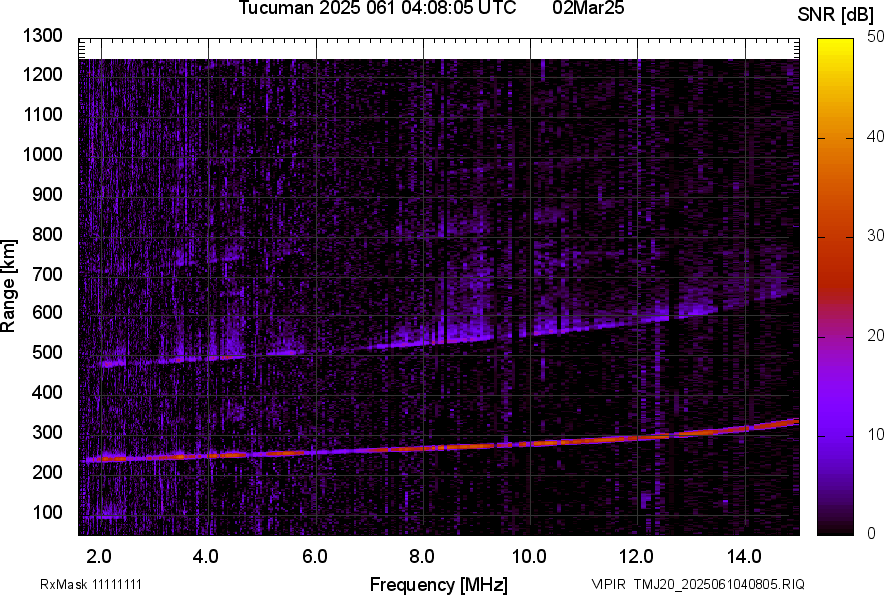Viewport: 884px width, 595px height.
Task: Click the '50' tick label on the colorbar
Action: point(876,36)
